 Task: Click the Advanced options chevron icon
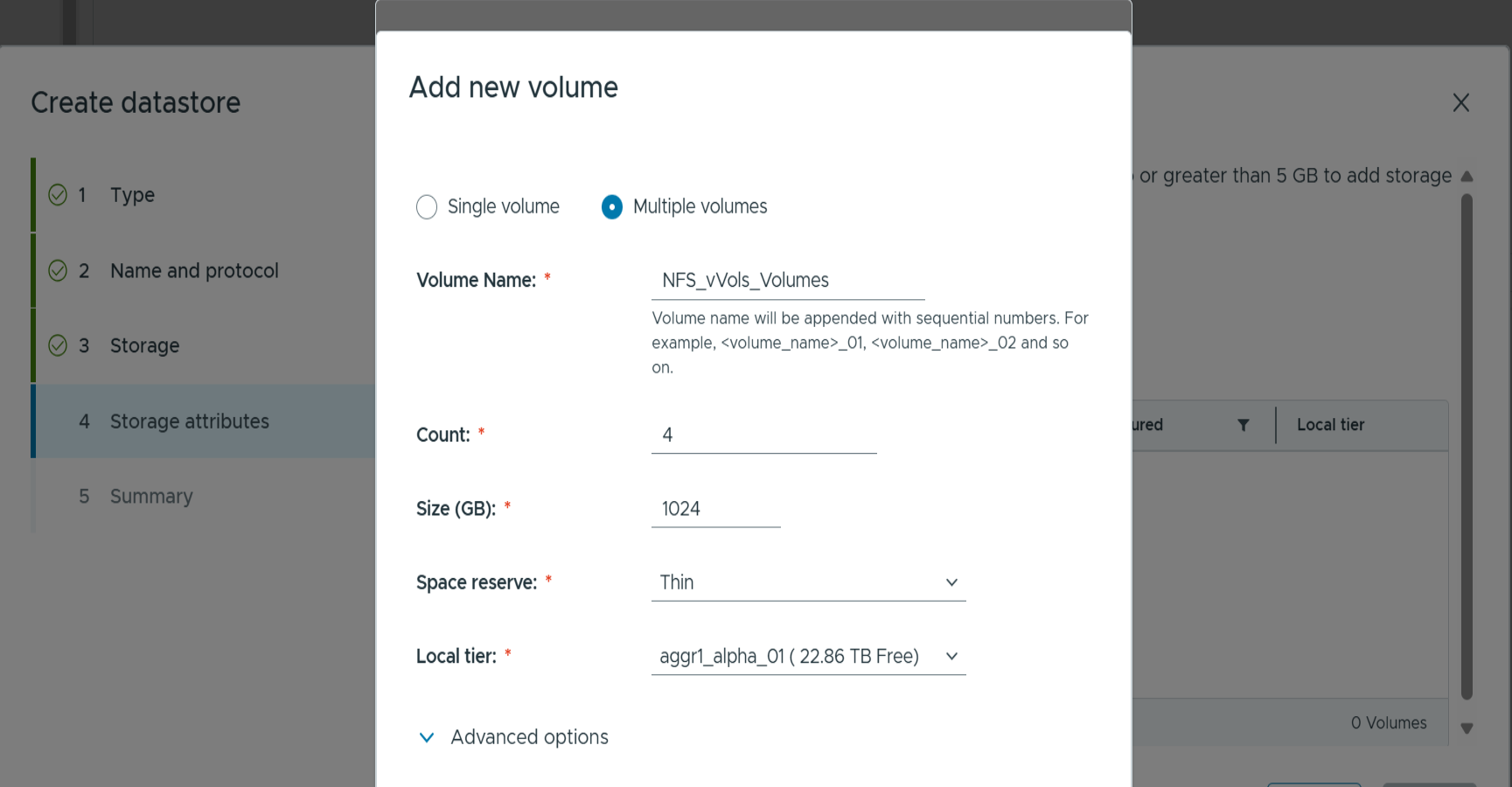[x=427, y=737]
